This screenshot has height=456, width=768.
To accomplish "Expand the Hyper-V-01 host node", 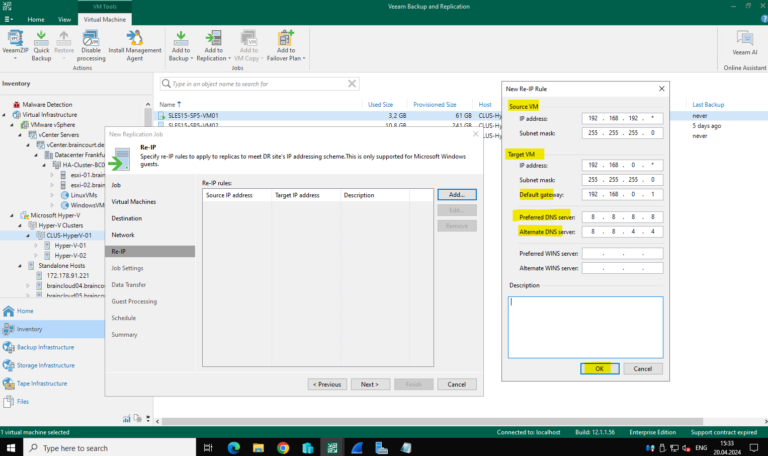I will 36,245.
